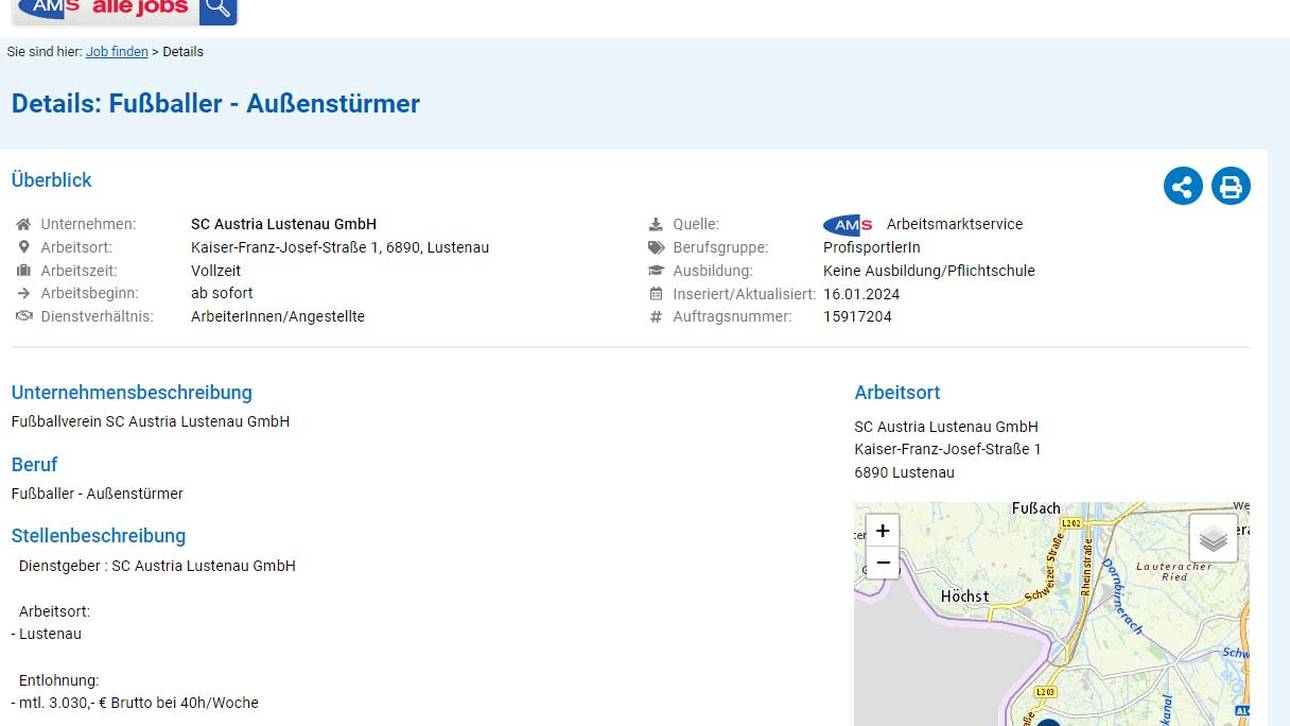The width and height of the screenshot is (1290, 726).
Task: Click 'Fußach' label on the map
Action: 1036,508
